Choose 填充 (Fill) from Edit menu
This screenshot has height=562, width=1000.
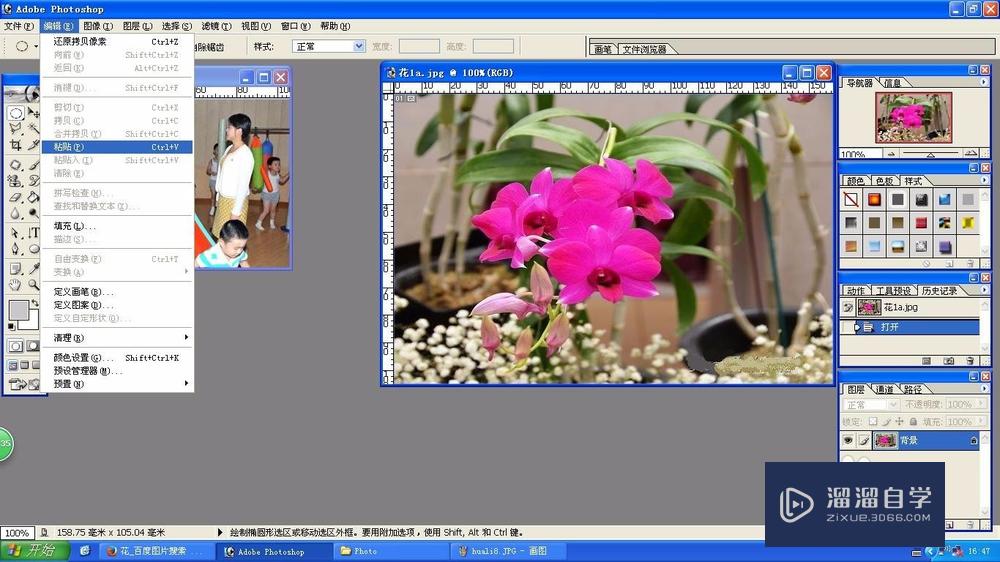[x=117, y=226]
